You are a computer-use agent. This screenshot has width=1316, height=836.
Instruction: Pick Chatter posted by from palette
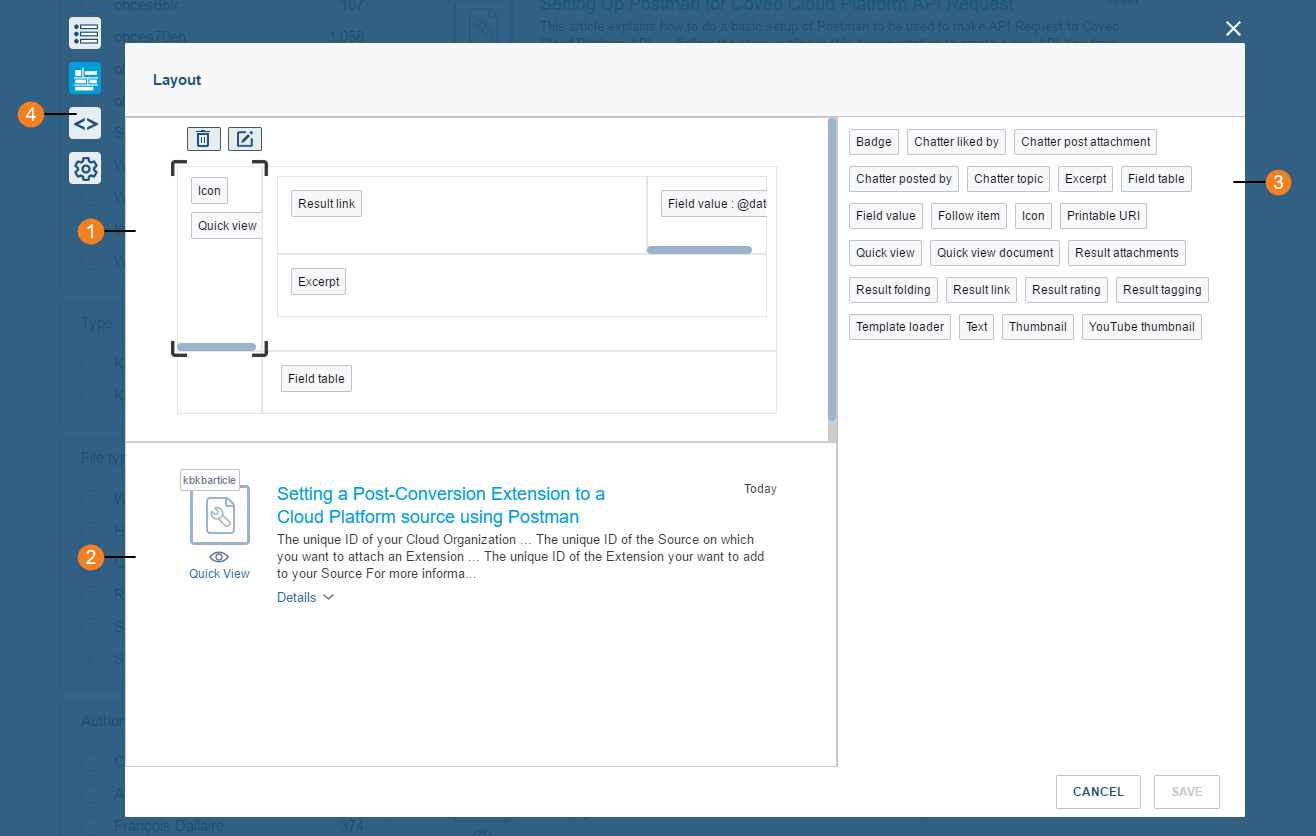(904, 179)
